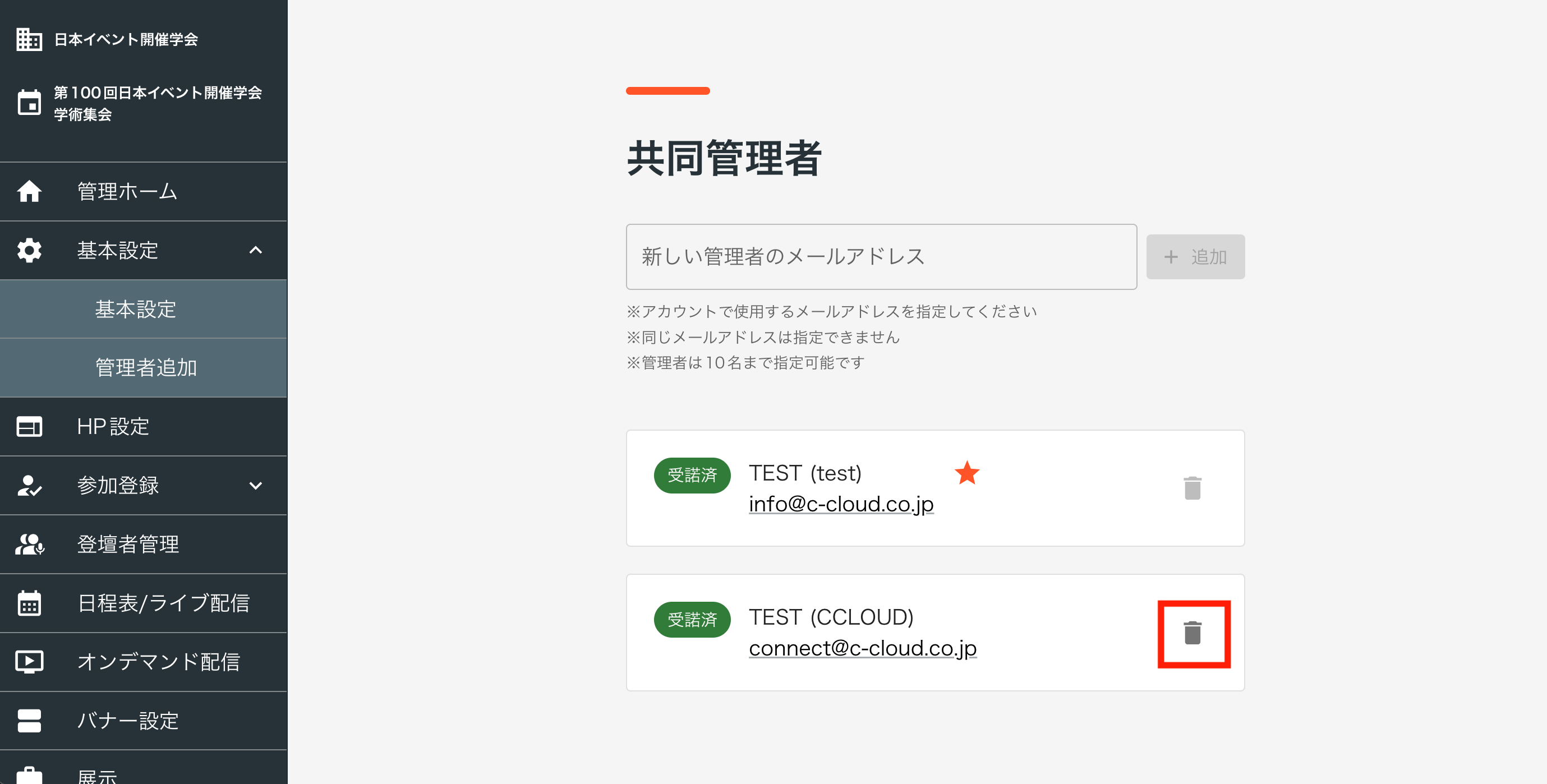The height and width of the screenshot is (784, 1547).
Task: Click the 追加 button
Action: pyautogui.click(x=1195, y=257)
